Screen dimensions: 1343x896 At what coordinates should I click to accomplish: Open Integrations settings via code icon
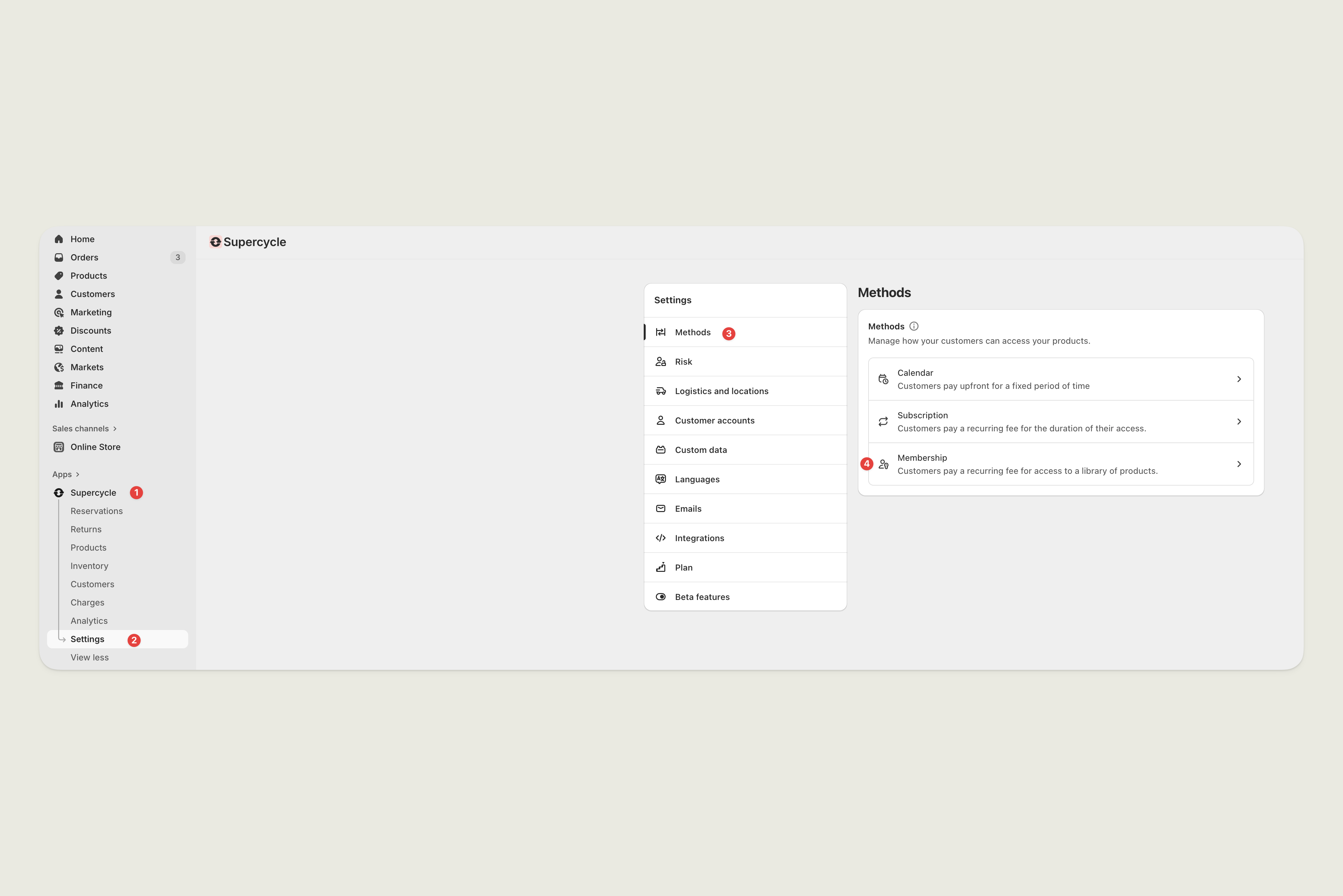coord(660,538)
